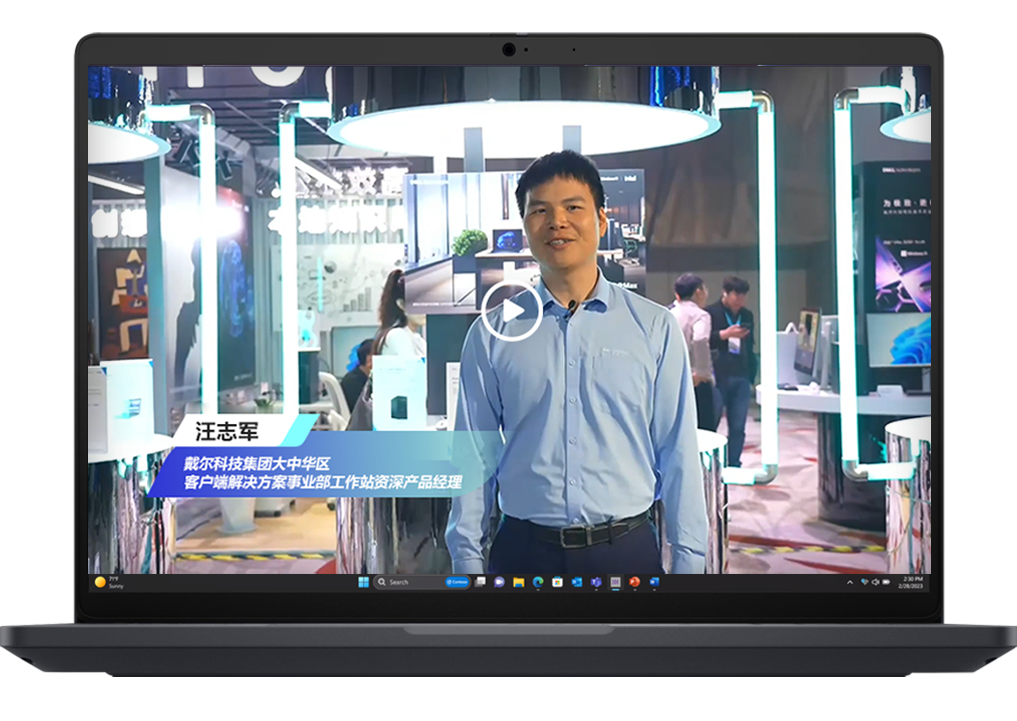1017x721 pixels.
Task: Launch Microsoft Edge browser
Action: (x=538, y=582)
